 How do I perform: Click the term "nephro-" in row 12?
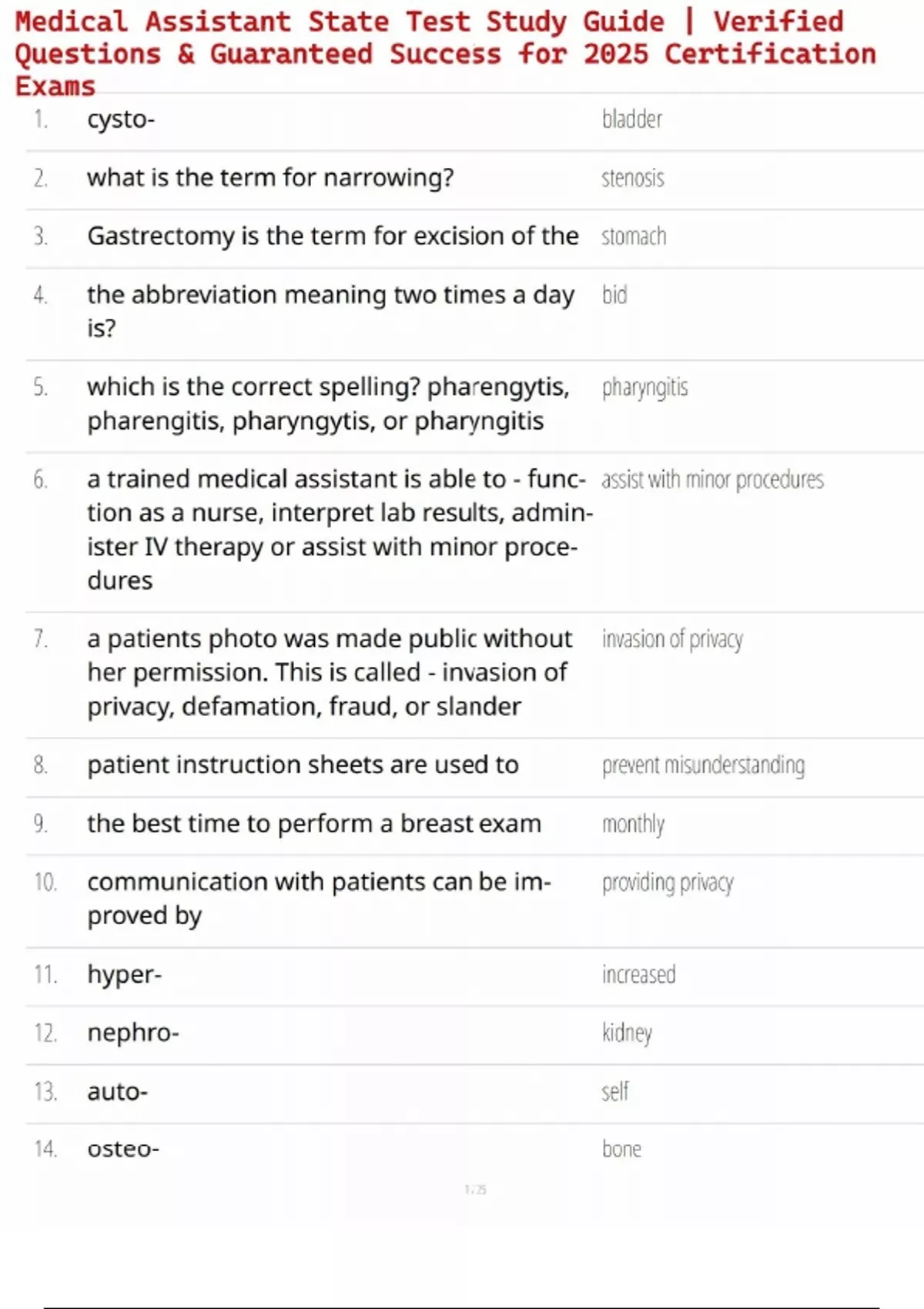[x=132, y=1033]
